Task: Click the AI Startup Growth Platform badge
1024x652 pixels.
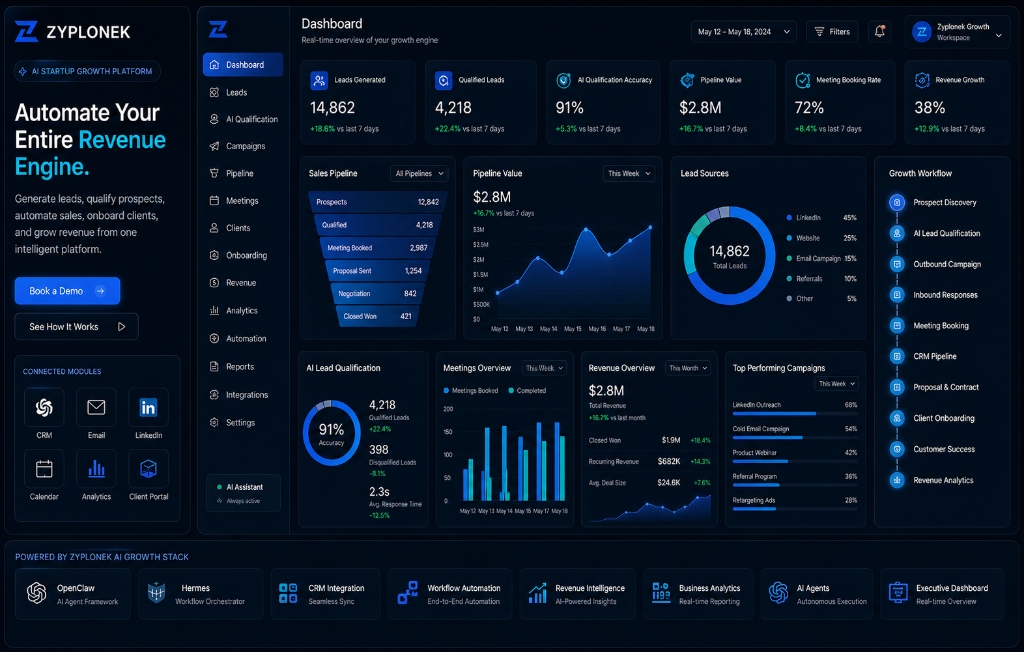Action: tap(88, 71)
